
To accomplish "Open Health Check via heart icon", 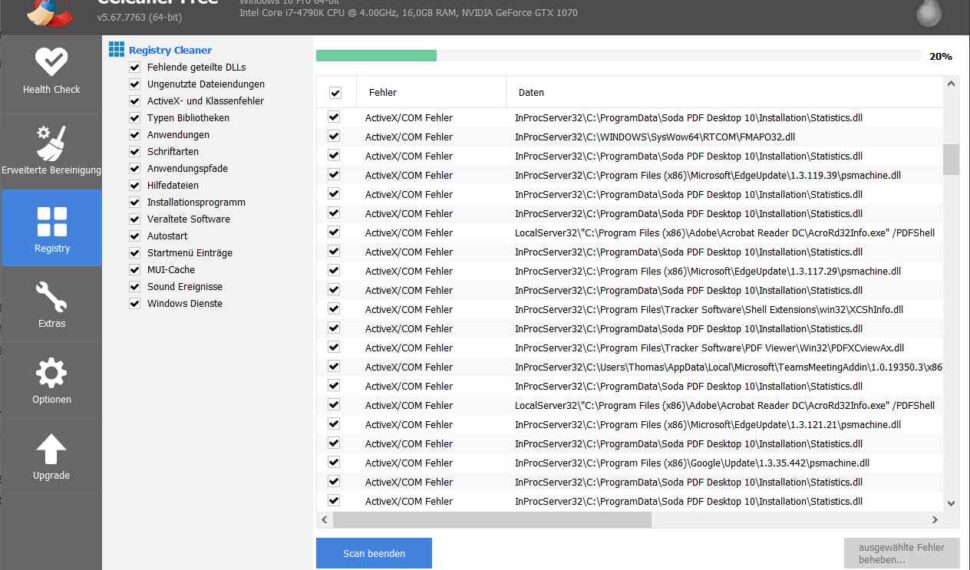I will click(51, 61).
